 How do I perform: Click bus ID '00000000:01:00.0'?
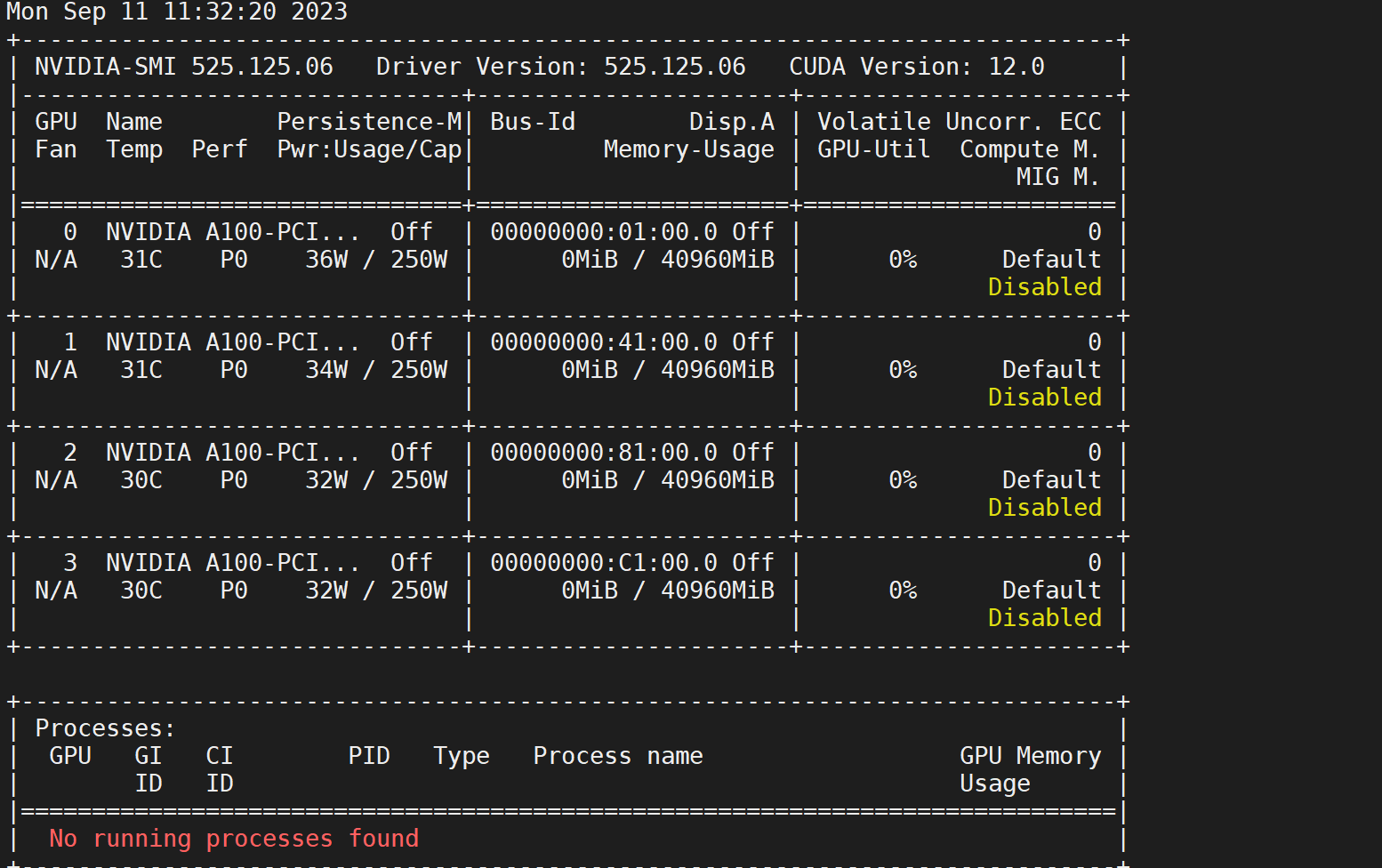point(604,232)
